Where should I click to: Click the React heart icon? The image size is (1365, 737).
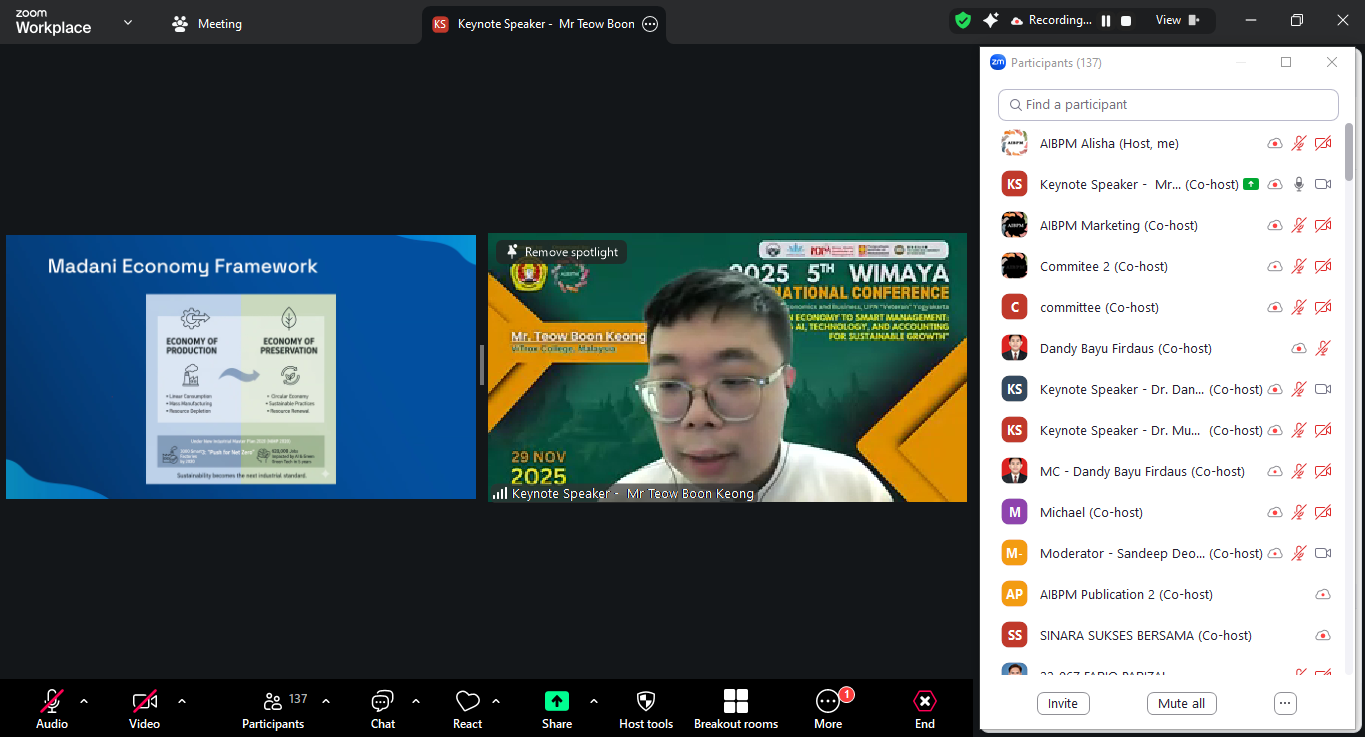[467, 702]
